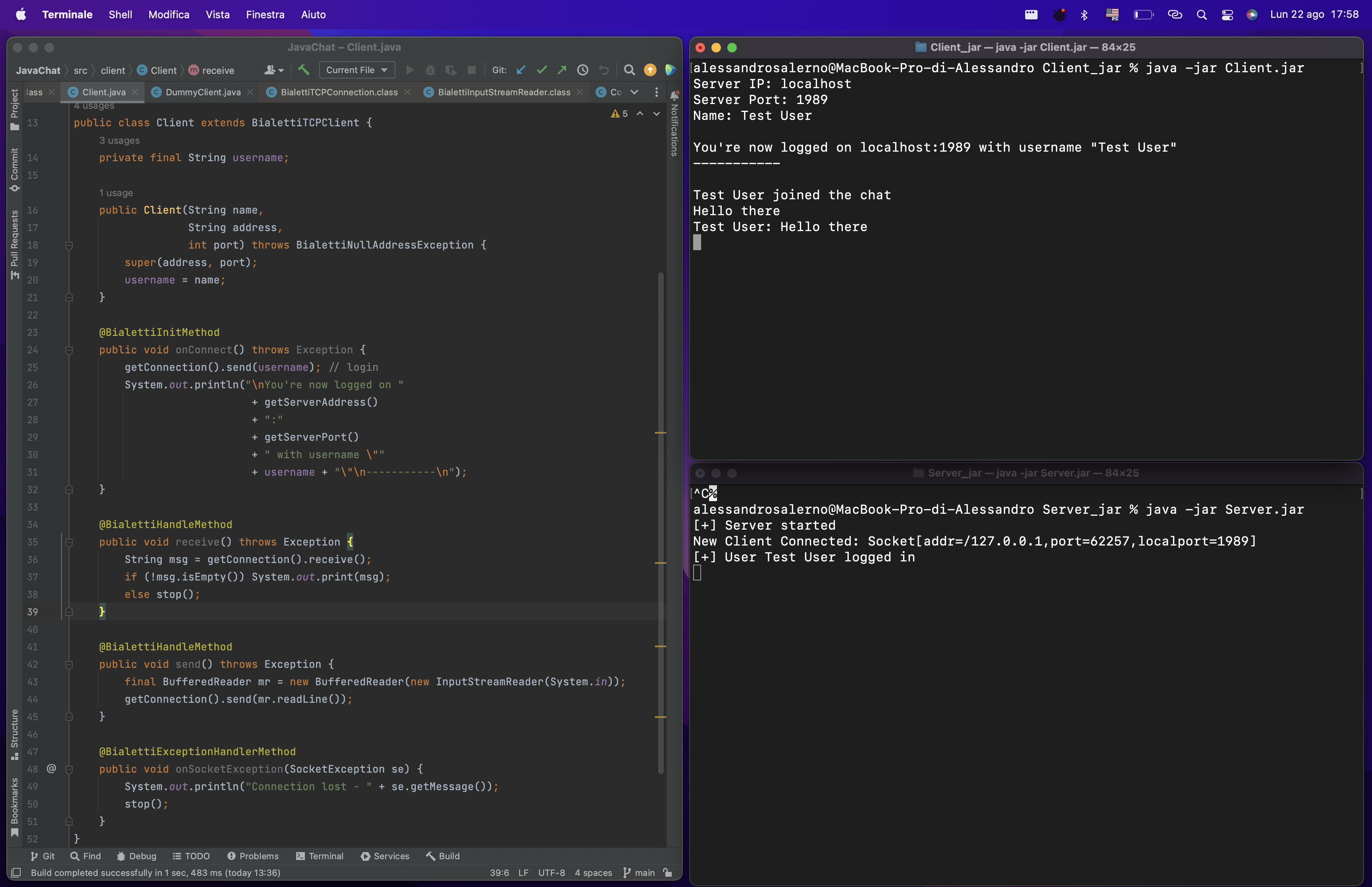
Task: Show Git history clock icon
Action: (583, 70)
